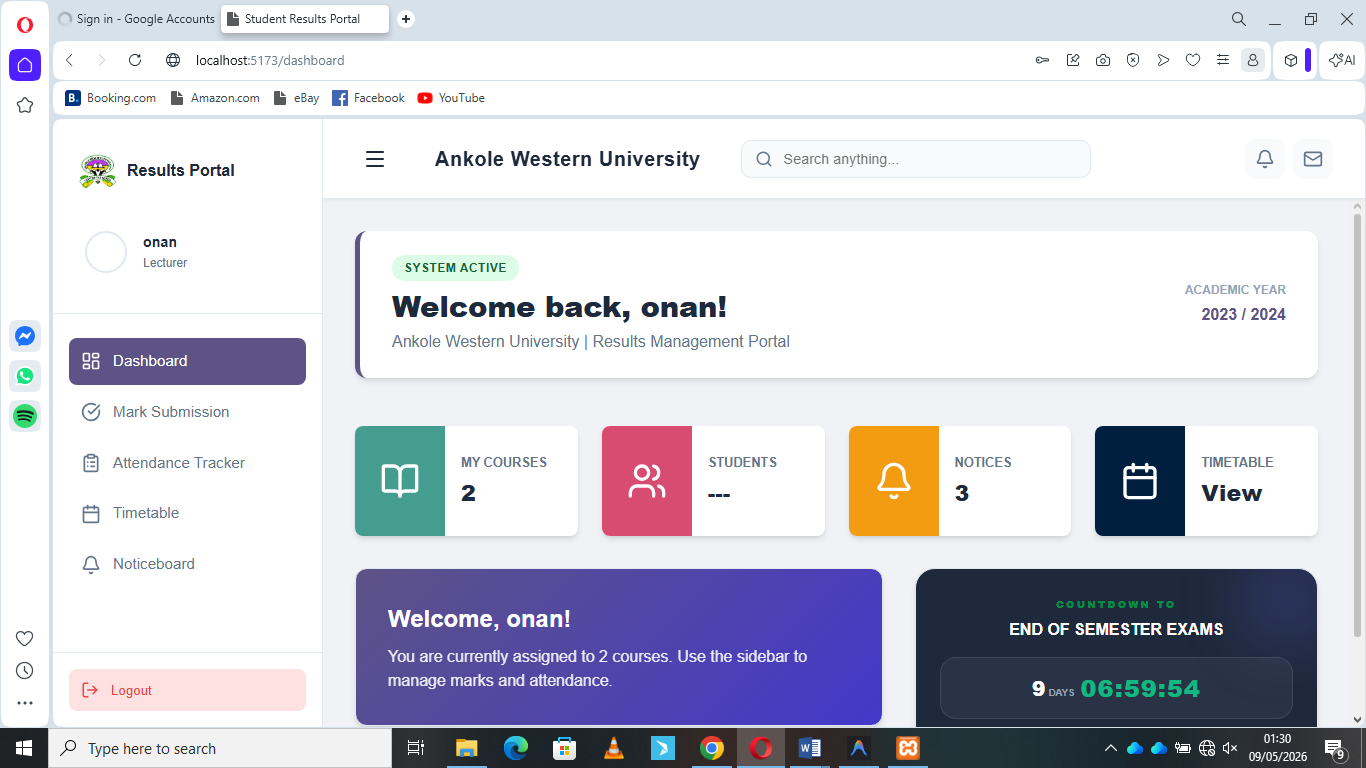This screenshot has width=1366, height=768.
Task: Open Opera bookmarks star icon
Action: pos(25,105)
